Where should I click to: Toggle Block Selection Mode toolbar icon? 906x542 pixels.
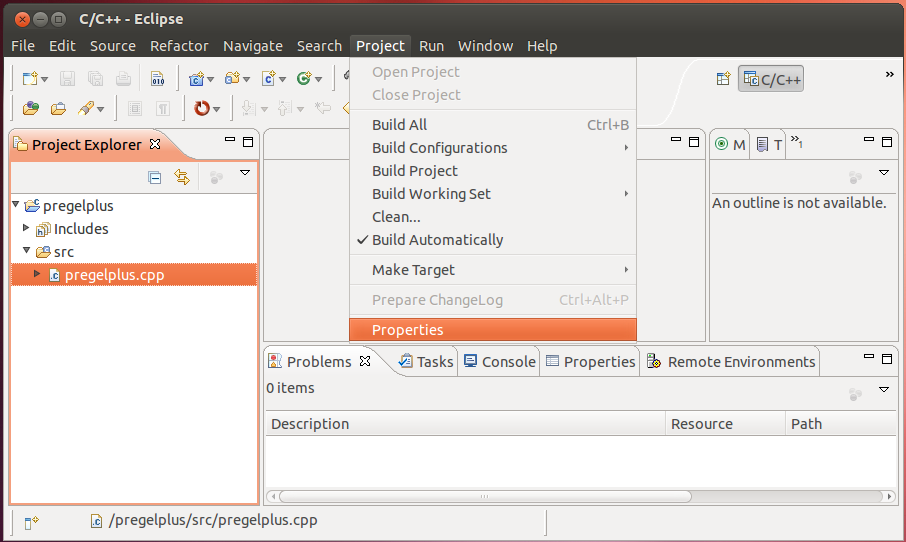point(135,108)
